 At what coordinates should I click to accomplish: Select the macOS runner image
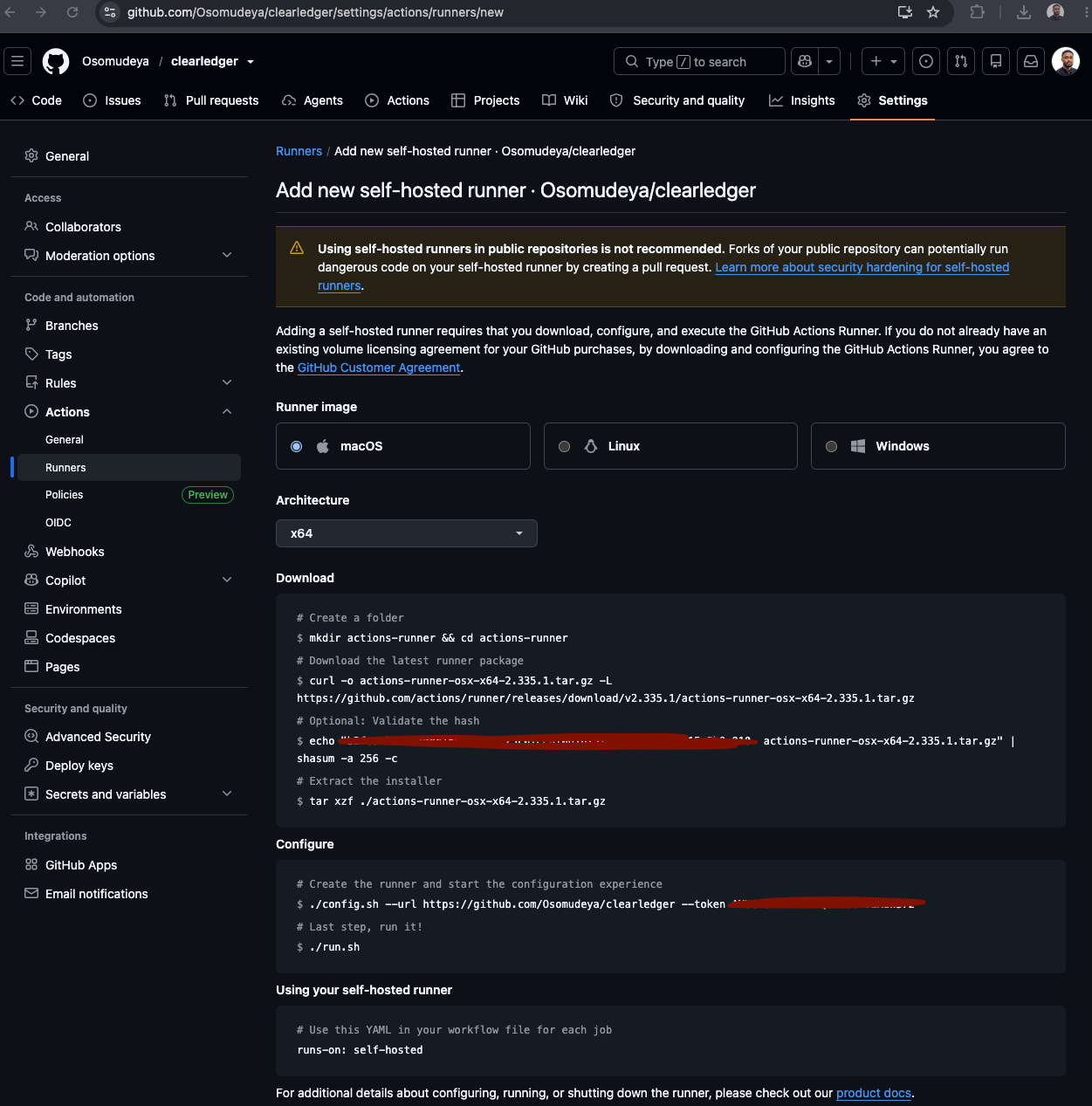pyautogui.click(x=403, y=446)
